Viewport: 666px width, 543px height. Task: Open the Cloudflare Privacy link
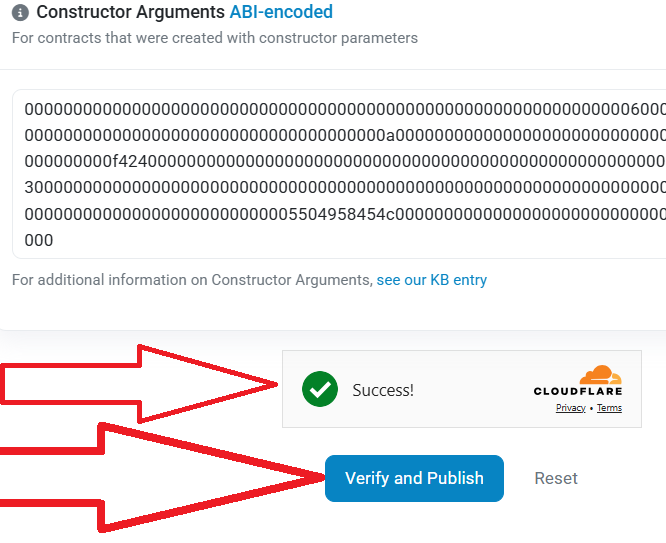pos(570,408)
